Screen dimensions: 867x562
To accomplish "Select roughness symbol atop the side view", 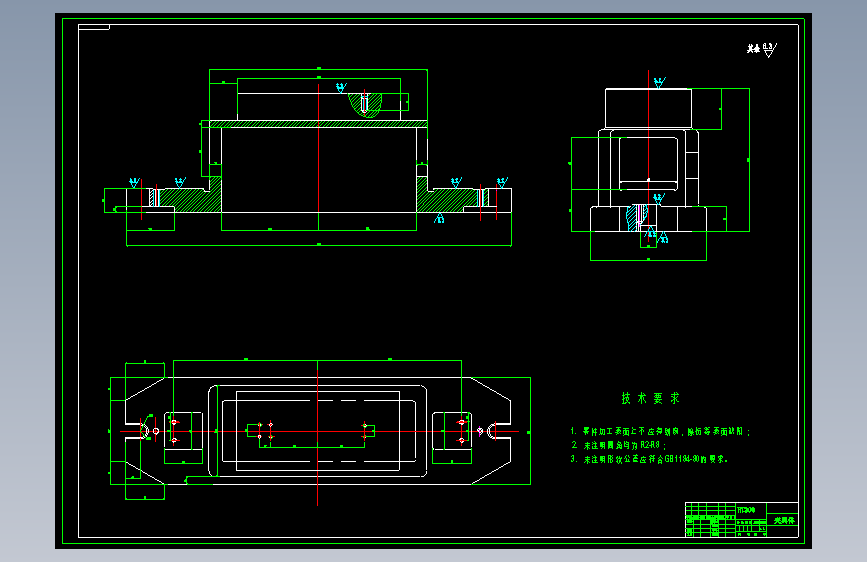I will (x=659, y=83).
